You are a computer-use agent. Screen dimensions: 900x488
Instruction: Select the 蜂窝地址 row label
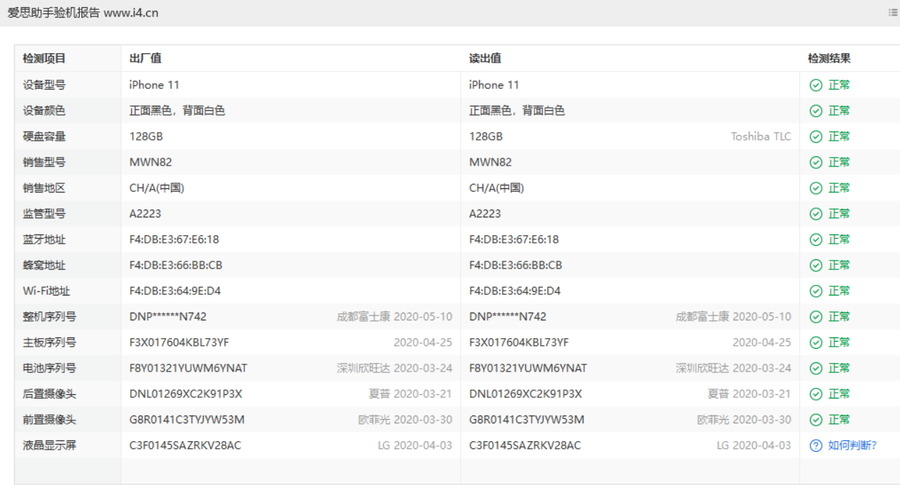click(x=44, y=265)
